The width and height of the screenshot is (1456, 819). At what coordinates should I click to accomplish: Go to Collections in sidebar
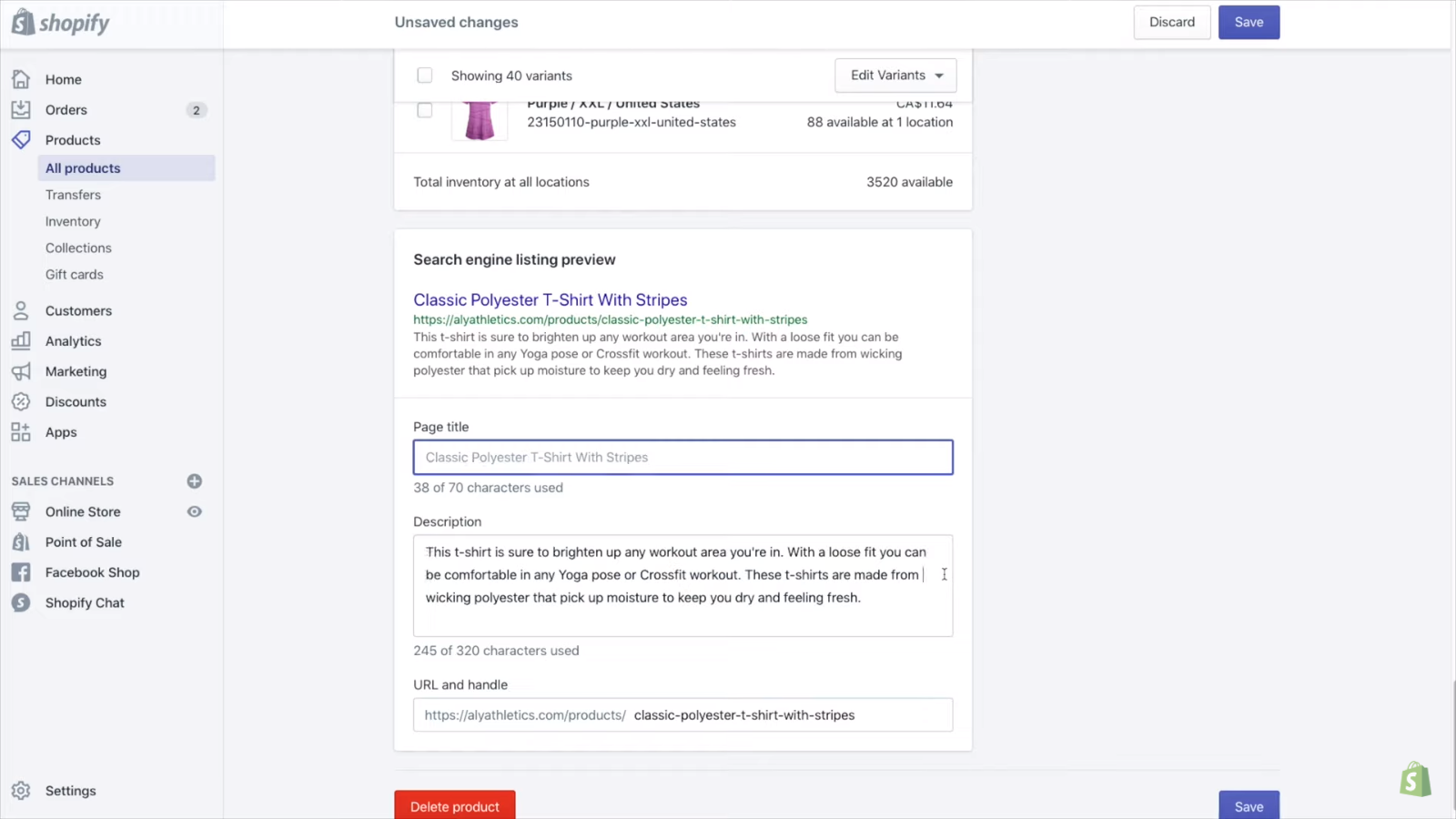78,248
